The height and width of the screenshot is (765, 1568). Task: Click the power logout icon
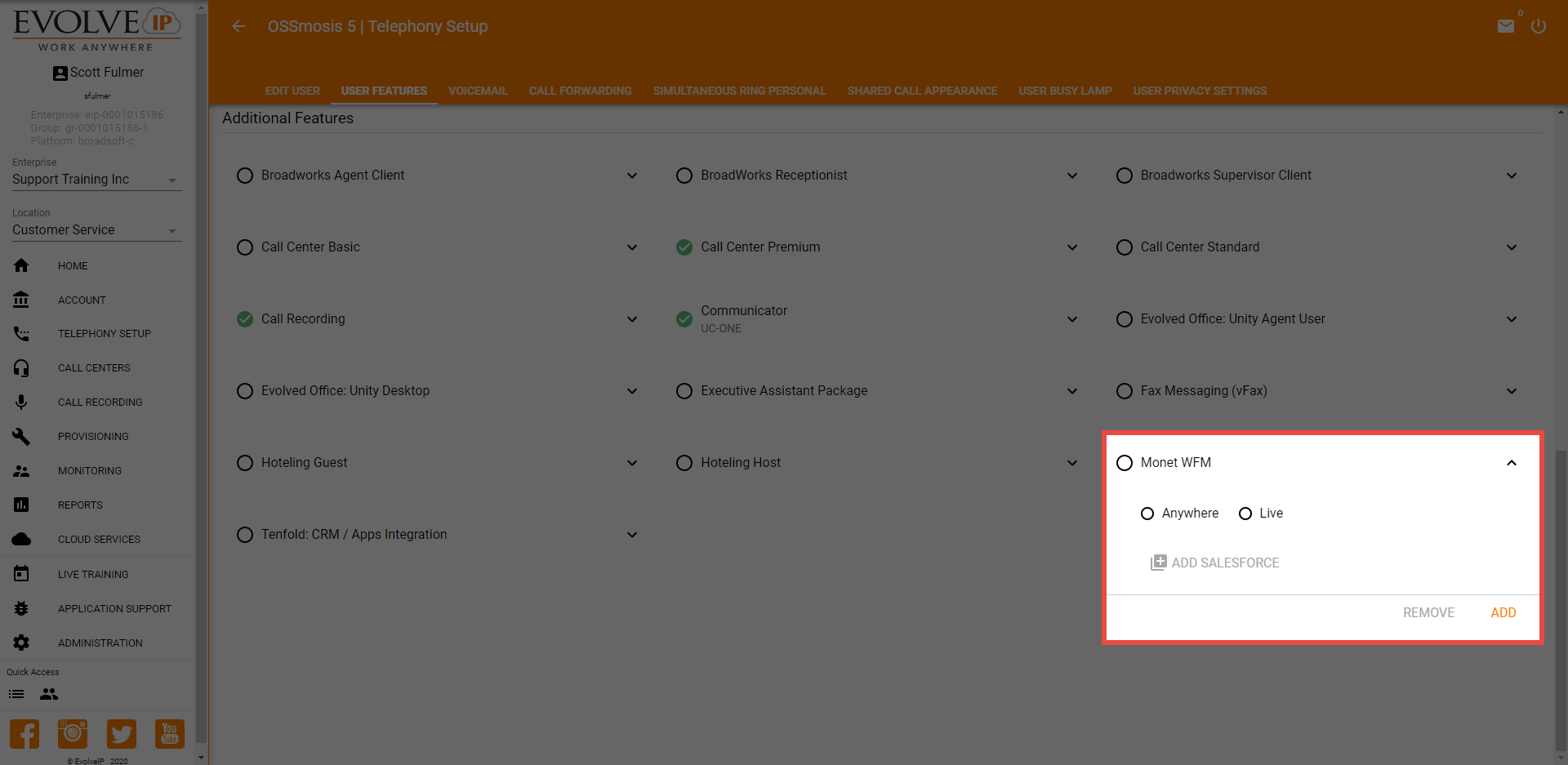coord(1538,26)
